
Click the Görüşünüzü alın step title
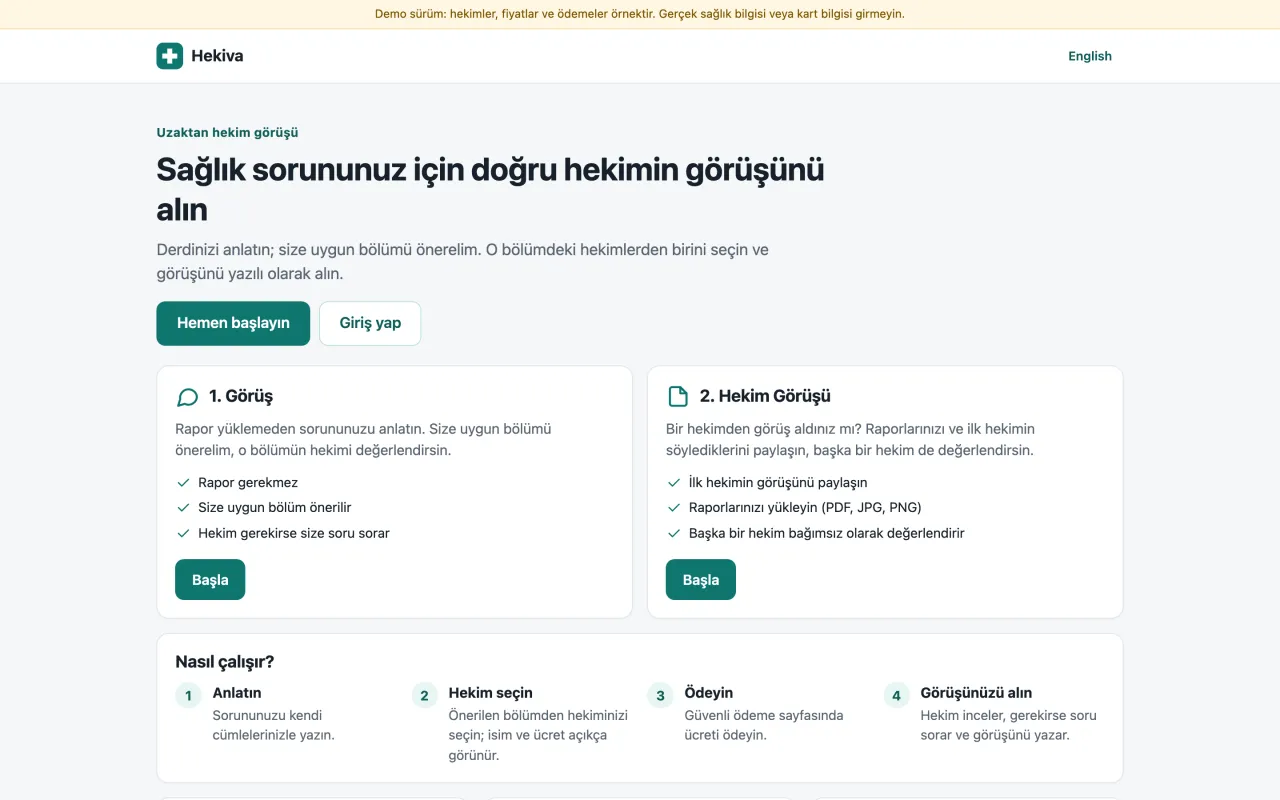[x=976, y=692]
